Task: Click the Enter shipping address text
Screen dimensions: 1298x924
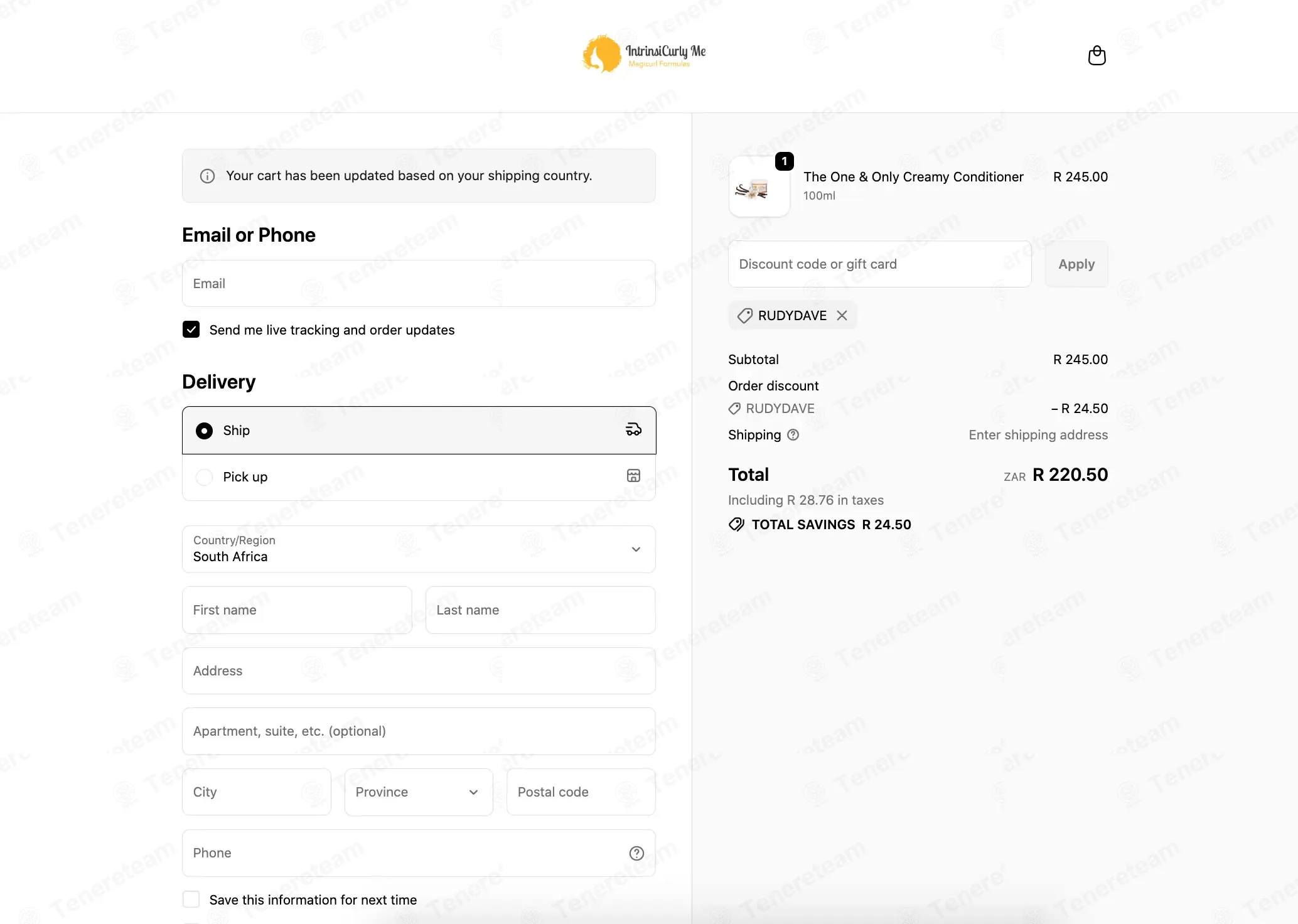Action: point(1038,435)
